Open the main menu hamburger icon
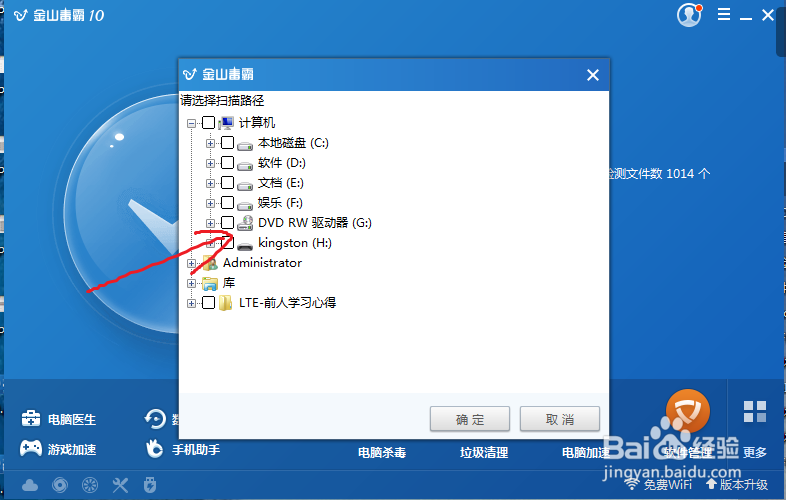The height and width of the screenshot is (500, 786). [x=723, y=14]
